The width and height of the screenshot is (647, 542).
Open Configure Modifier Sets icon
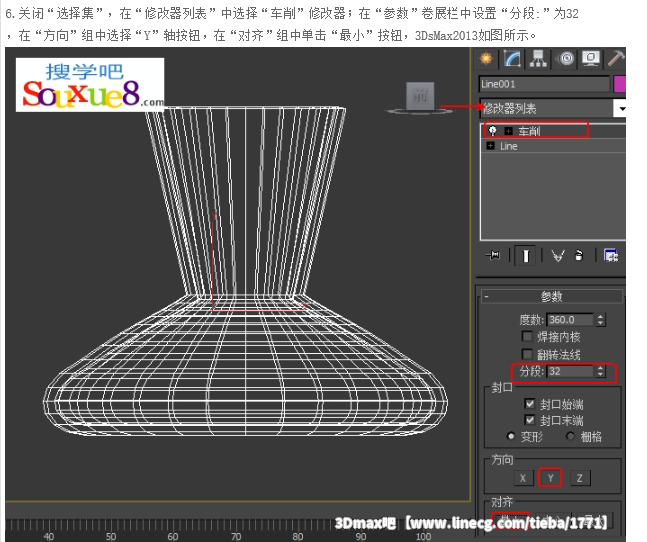click(x=611, y=256)
